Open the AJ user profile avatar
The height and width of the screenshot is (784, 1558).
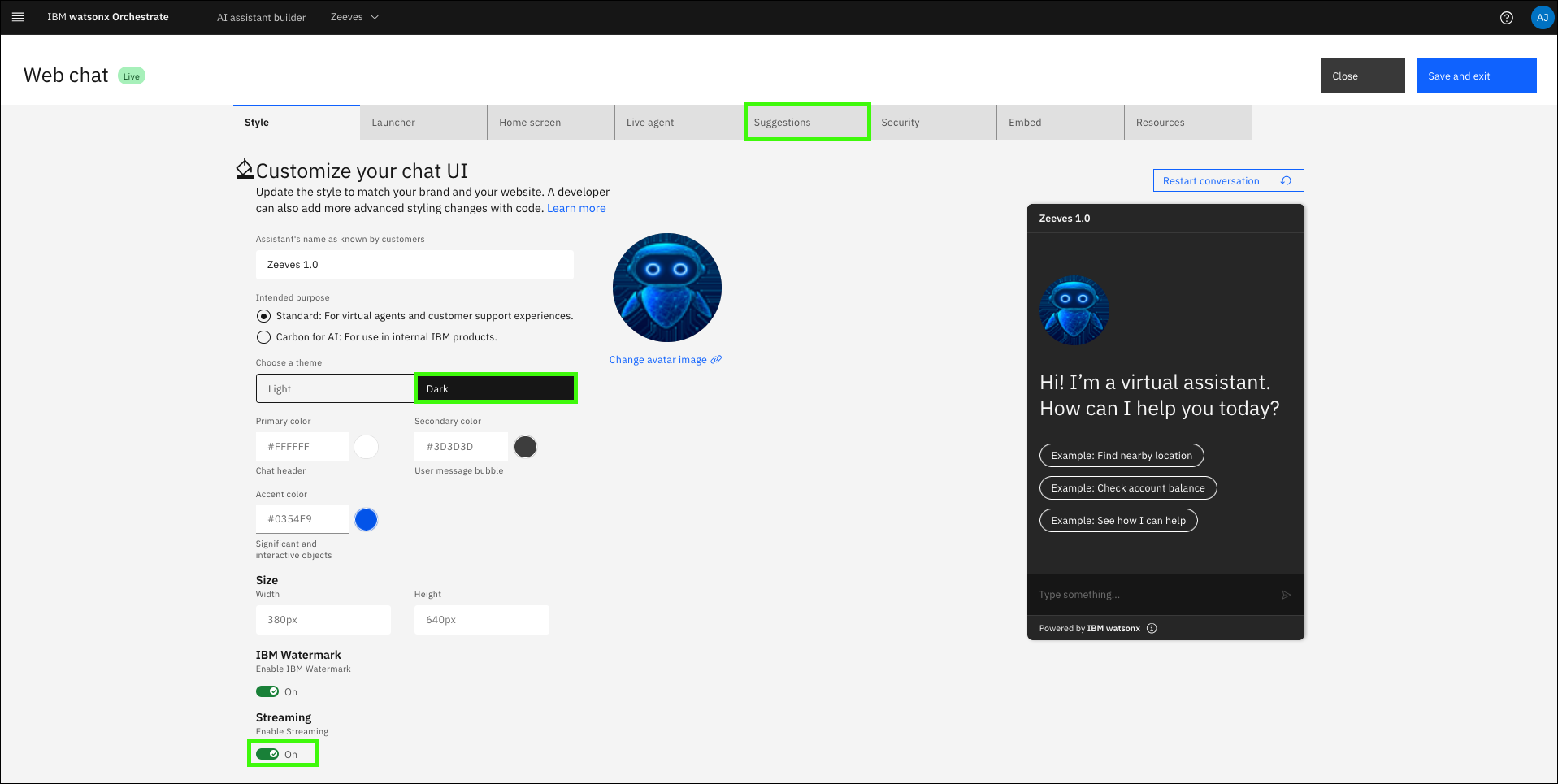(1542, 18)
